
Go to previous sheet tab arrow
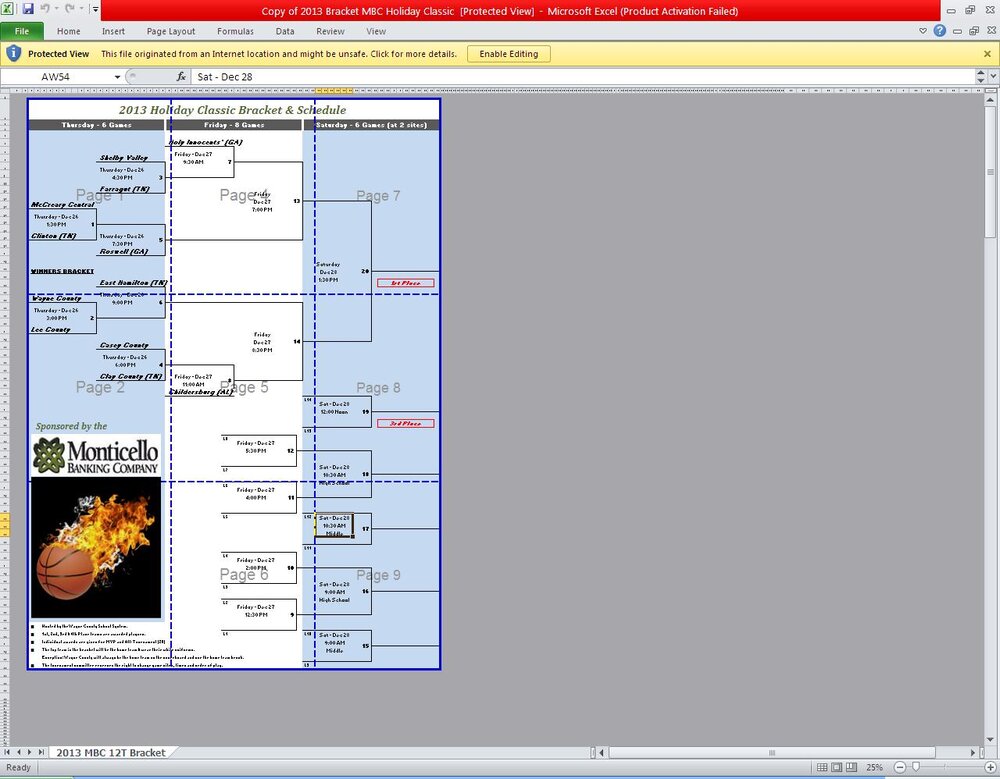18,752
